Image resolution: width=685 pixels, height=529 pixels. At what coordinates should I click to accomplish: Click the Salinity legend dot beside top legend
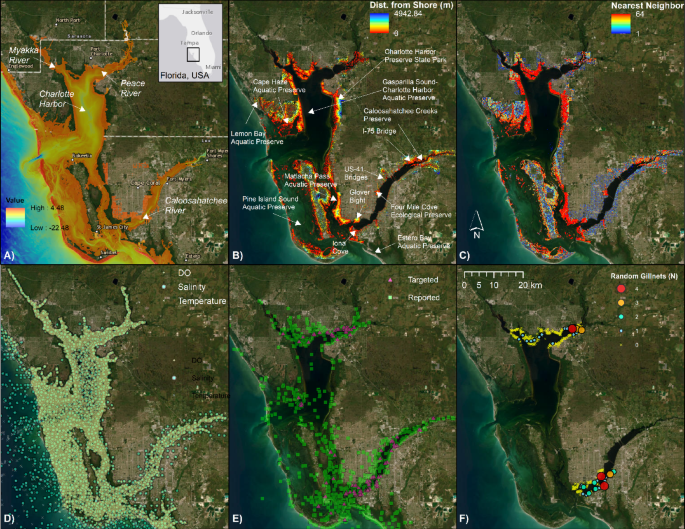(x=164, y=287)
